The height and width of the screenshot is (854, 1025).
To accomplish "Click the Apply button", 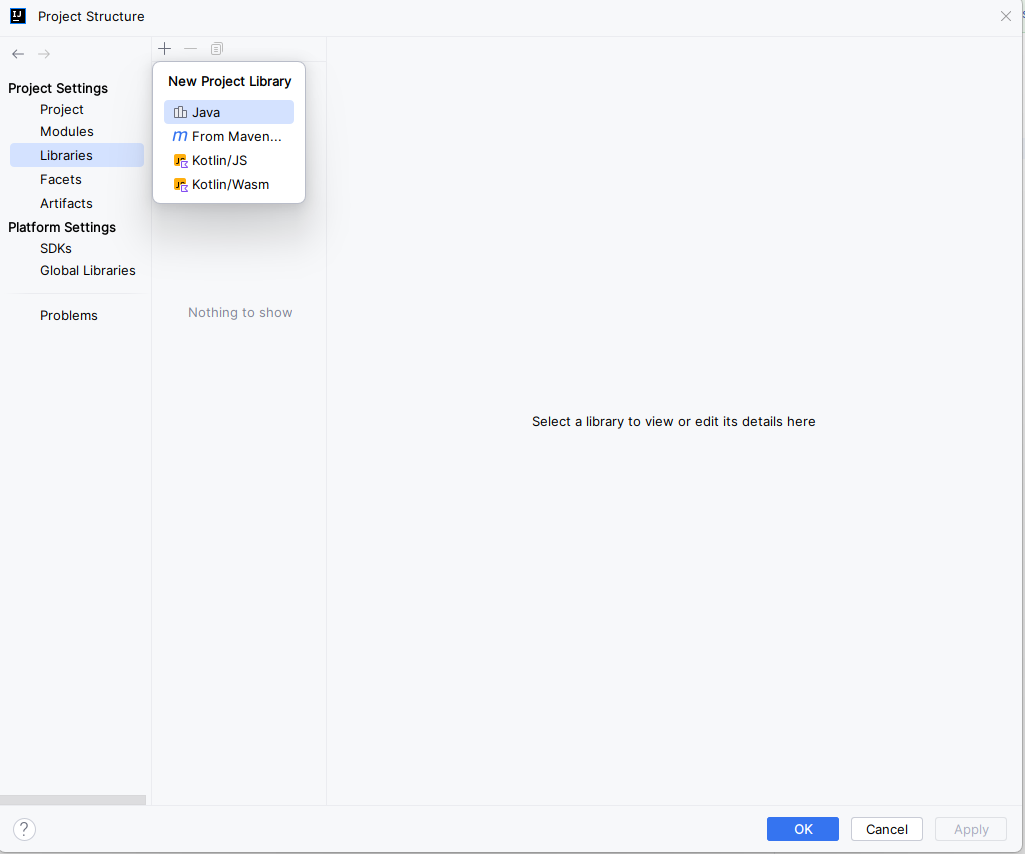I will 971,829.
